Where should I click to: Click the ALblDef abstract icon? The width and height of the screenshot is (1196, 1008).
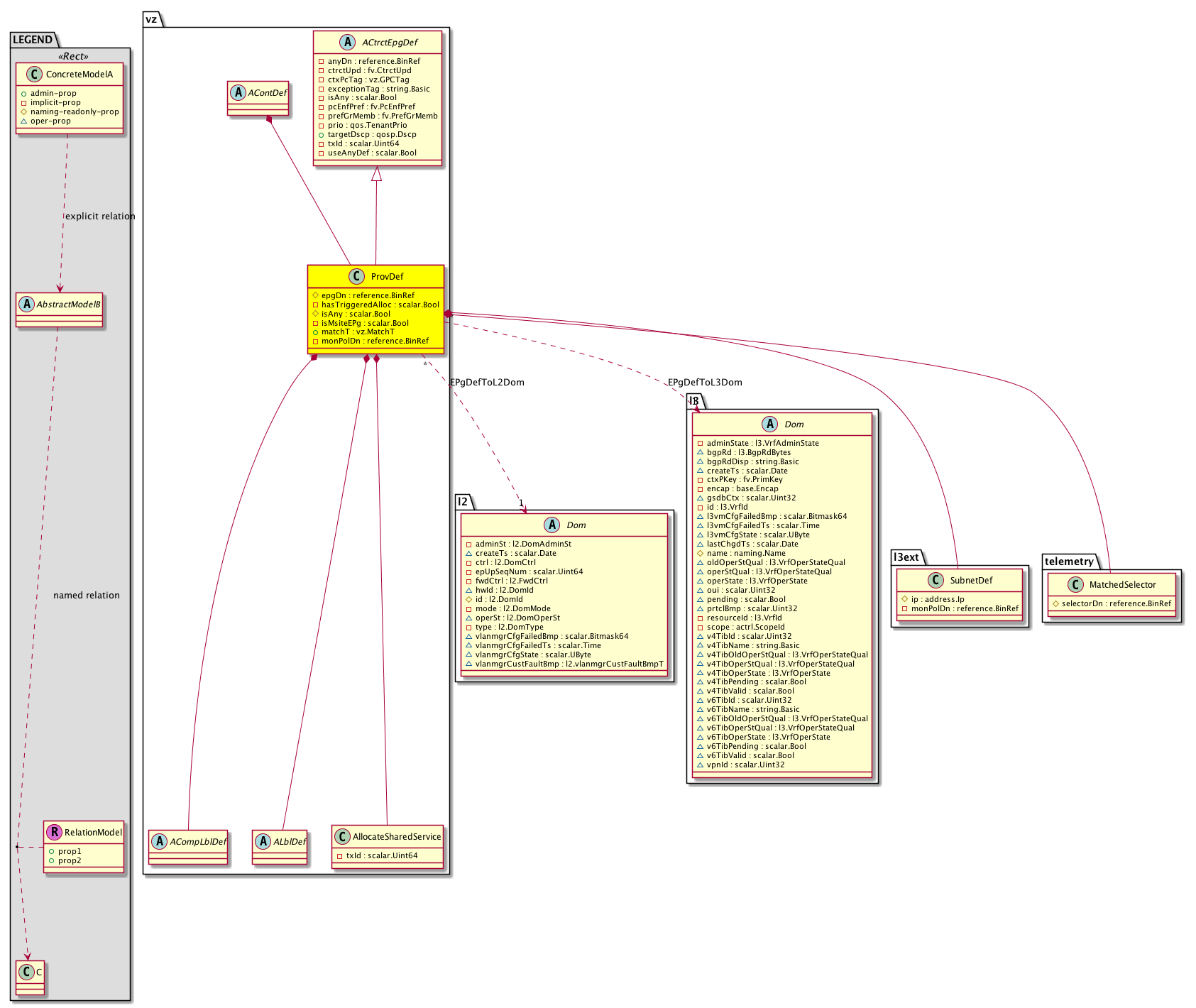tap(263, 841)
